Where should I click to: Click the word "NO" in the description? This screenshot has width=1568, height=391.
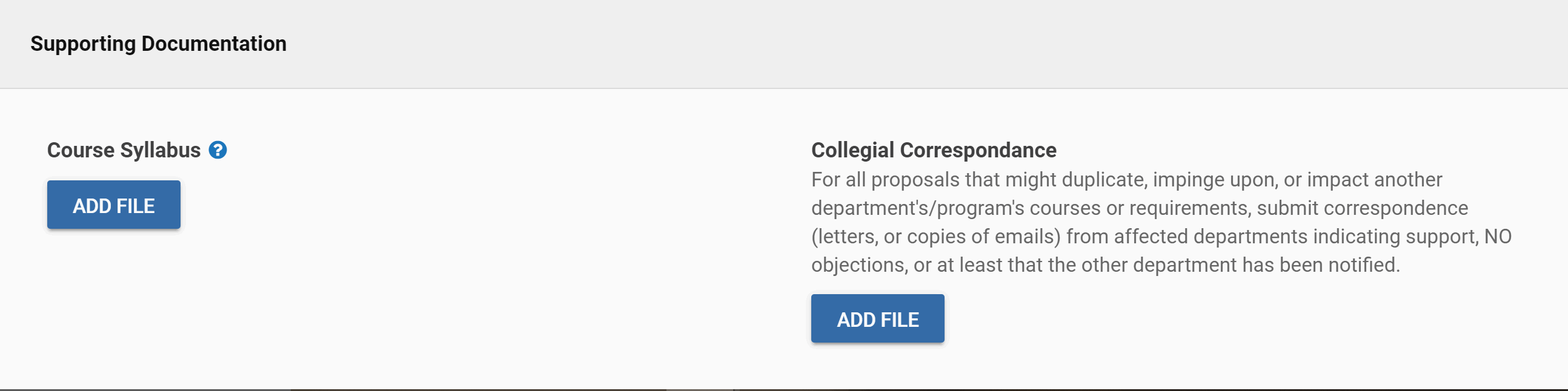tap(1497, 237)
